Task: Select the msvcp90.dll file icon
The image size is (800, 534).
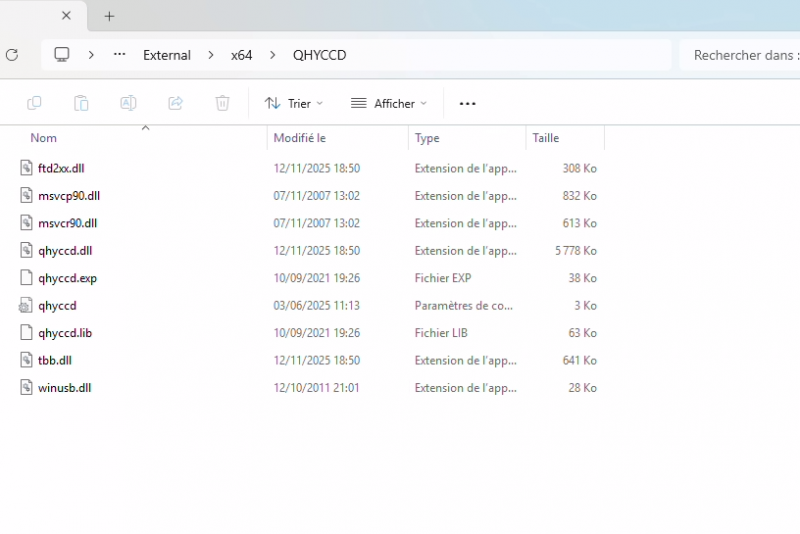Action: coord(26,195)
